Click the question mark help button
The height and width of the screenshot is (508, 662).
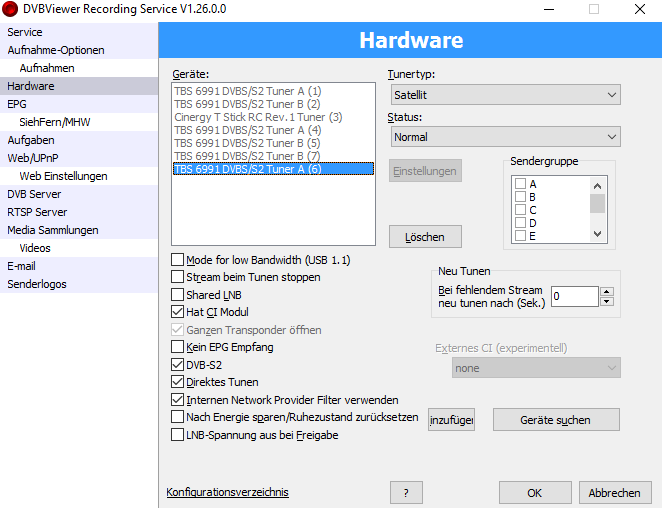pyautogui.click(x=405, y=493)
